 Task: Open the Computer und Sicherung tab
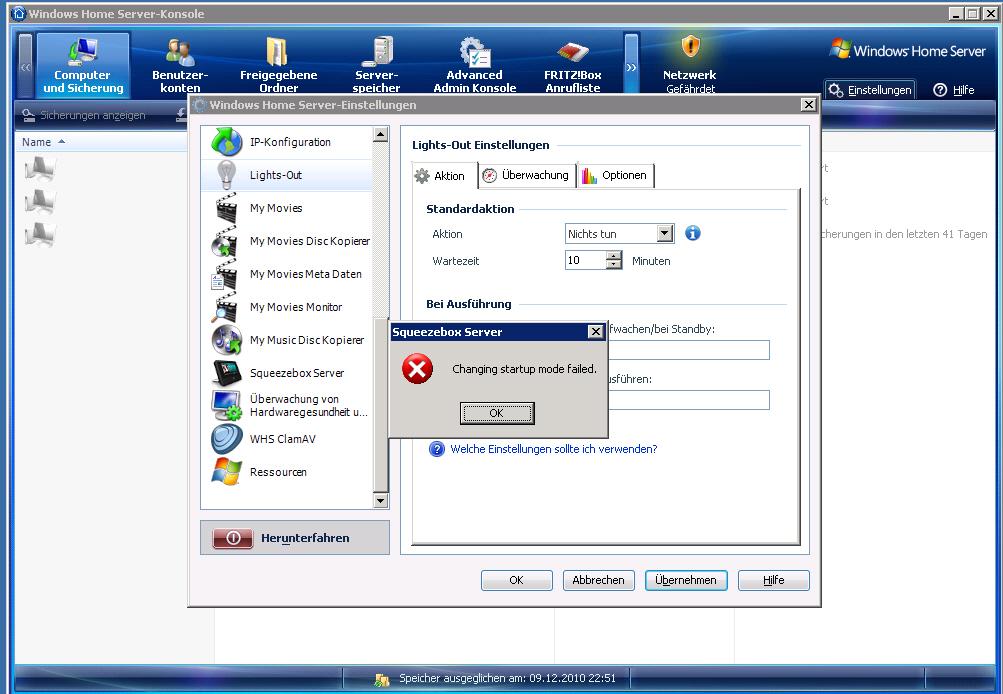click(x=83, y=65)
